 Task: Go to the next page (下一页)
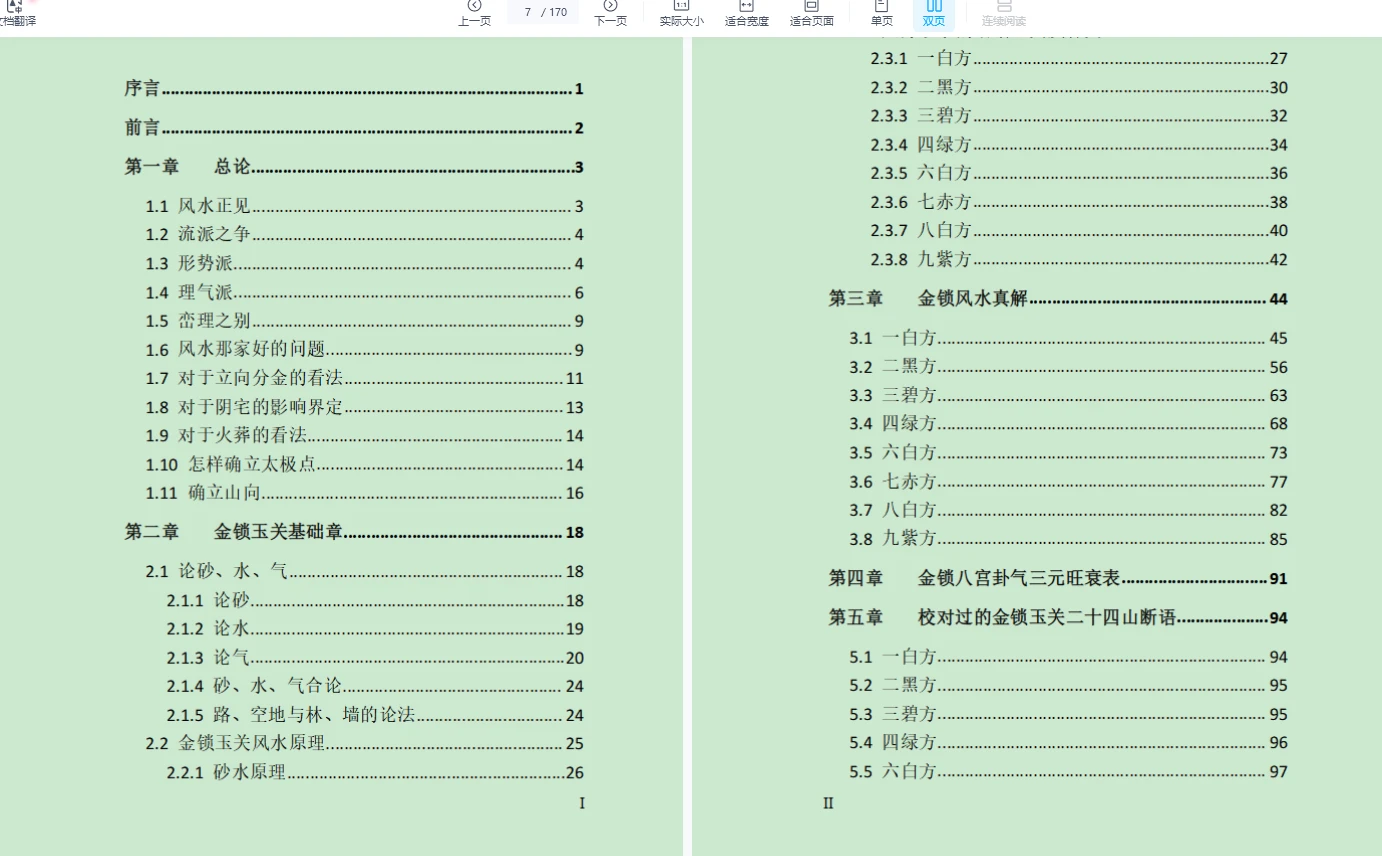coord(610,14)
